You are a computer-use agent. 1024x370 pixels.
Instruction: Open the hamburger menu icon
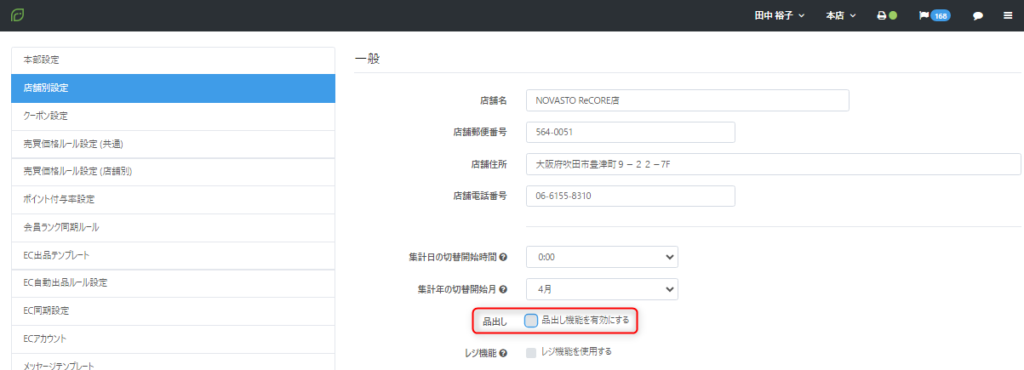tap(1008, 16)
